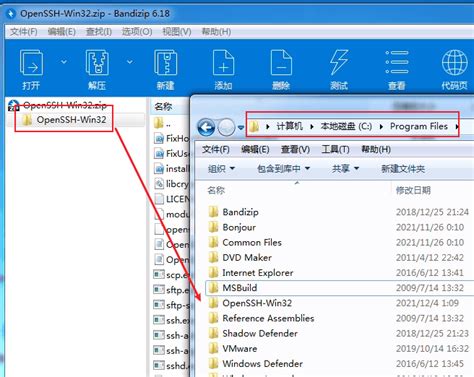The width and height of the screenshot is (474, 377).
Task: Select the sftp.e... file in Bandizip list
Action: click(x=171, y=290)
